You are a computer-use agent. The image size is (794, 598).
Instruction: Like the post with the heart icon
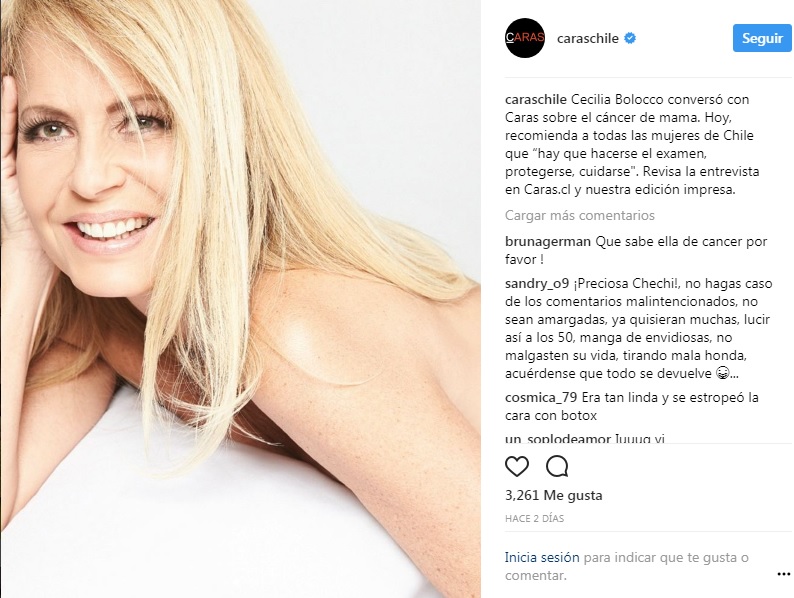517,466
